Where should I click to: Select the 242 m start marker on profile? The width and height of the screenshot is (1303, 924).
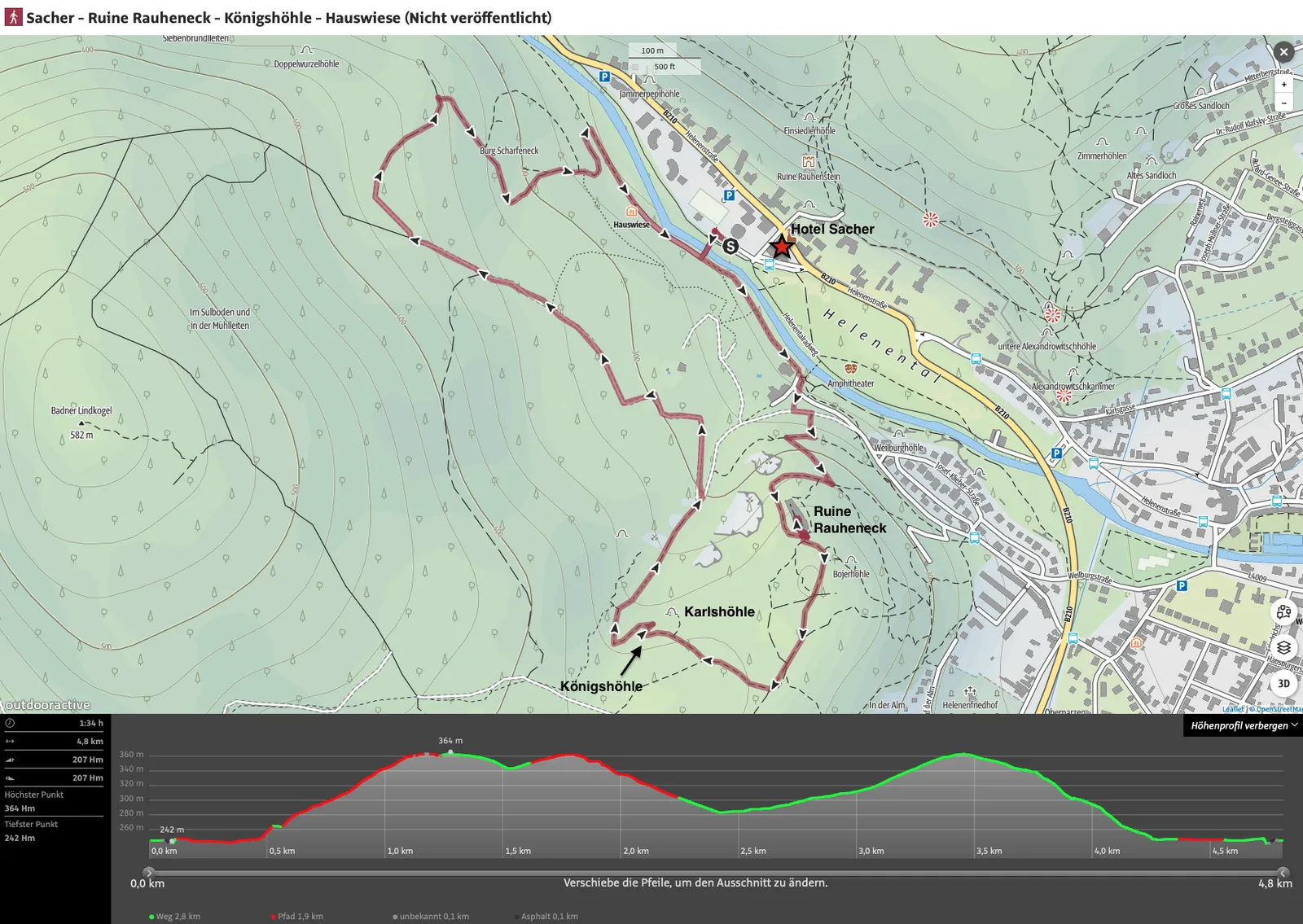(172, 841)
